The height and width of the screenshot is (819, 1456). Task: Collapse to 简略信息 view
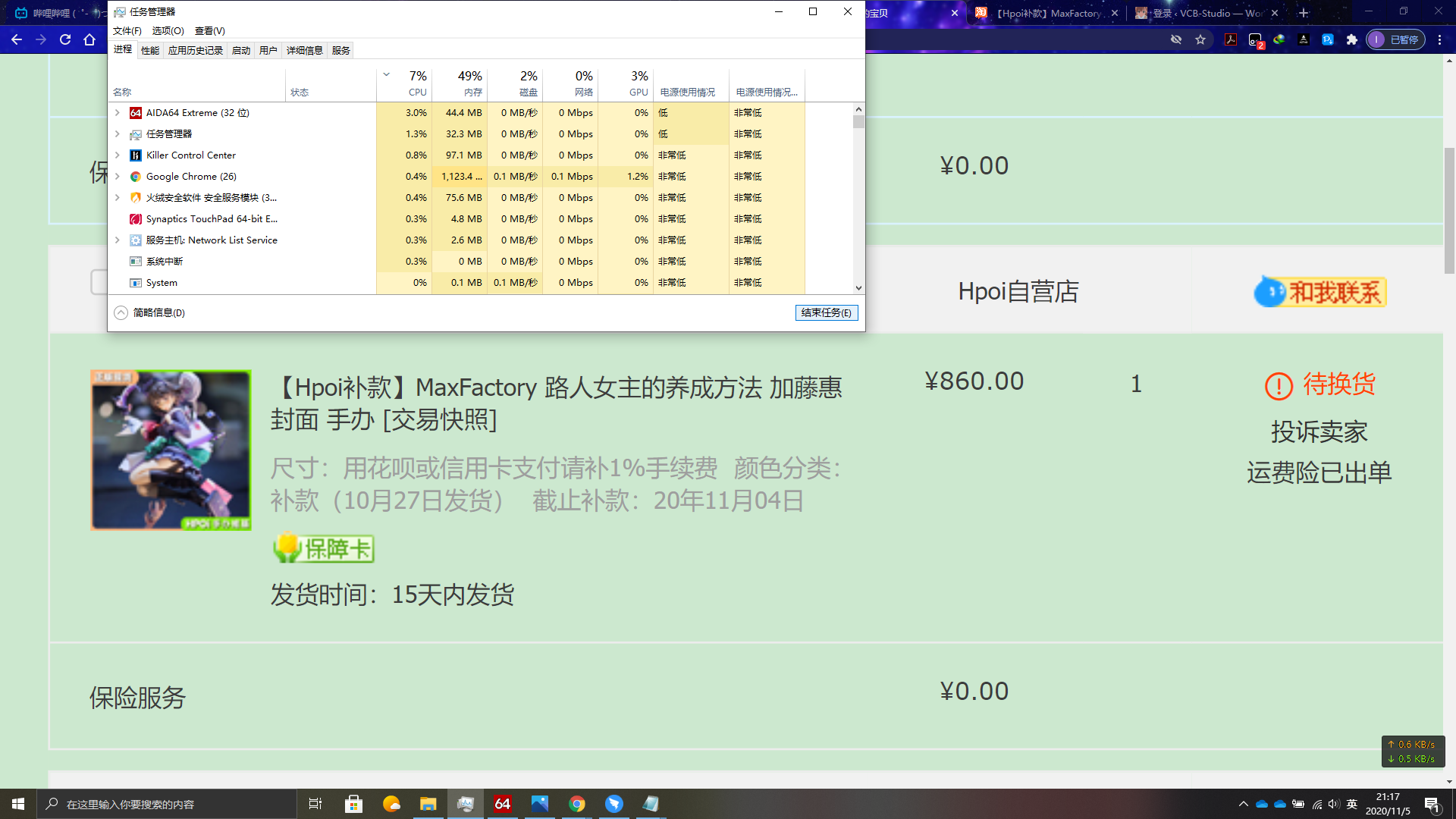point(150,312)
